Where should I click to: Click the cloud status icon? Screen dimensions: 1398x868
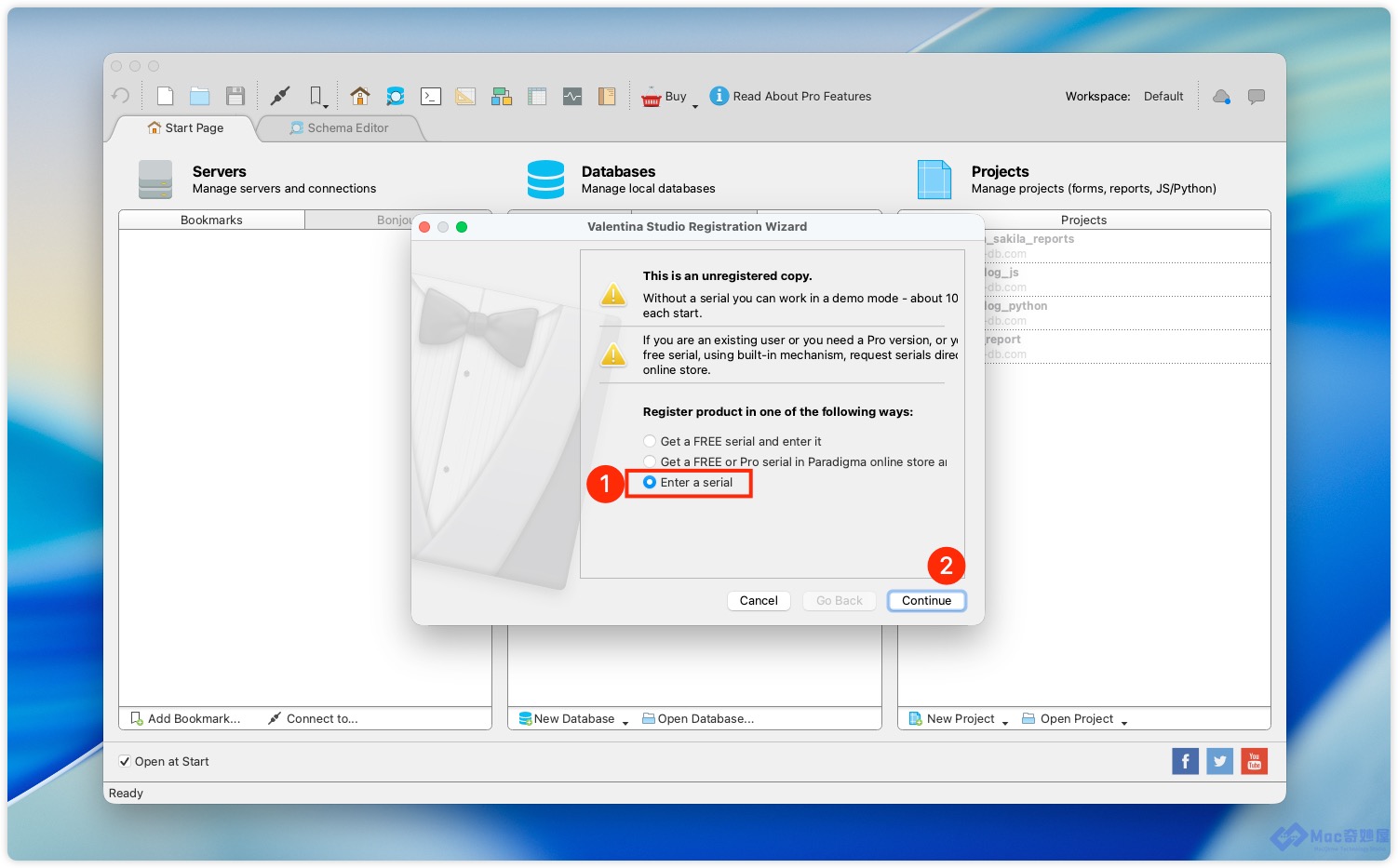click(1222, 96)
